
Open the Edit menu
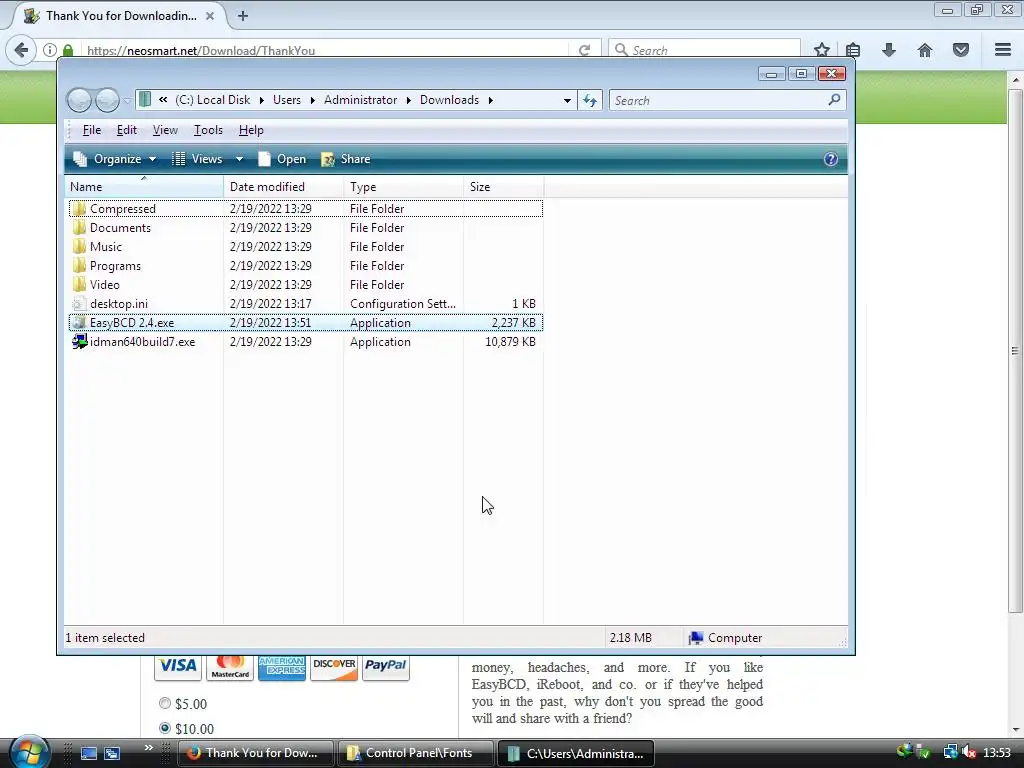pos(127,130)
